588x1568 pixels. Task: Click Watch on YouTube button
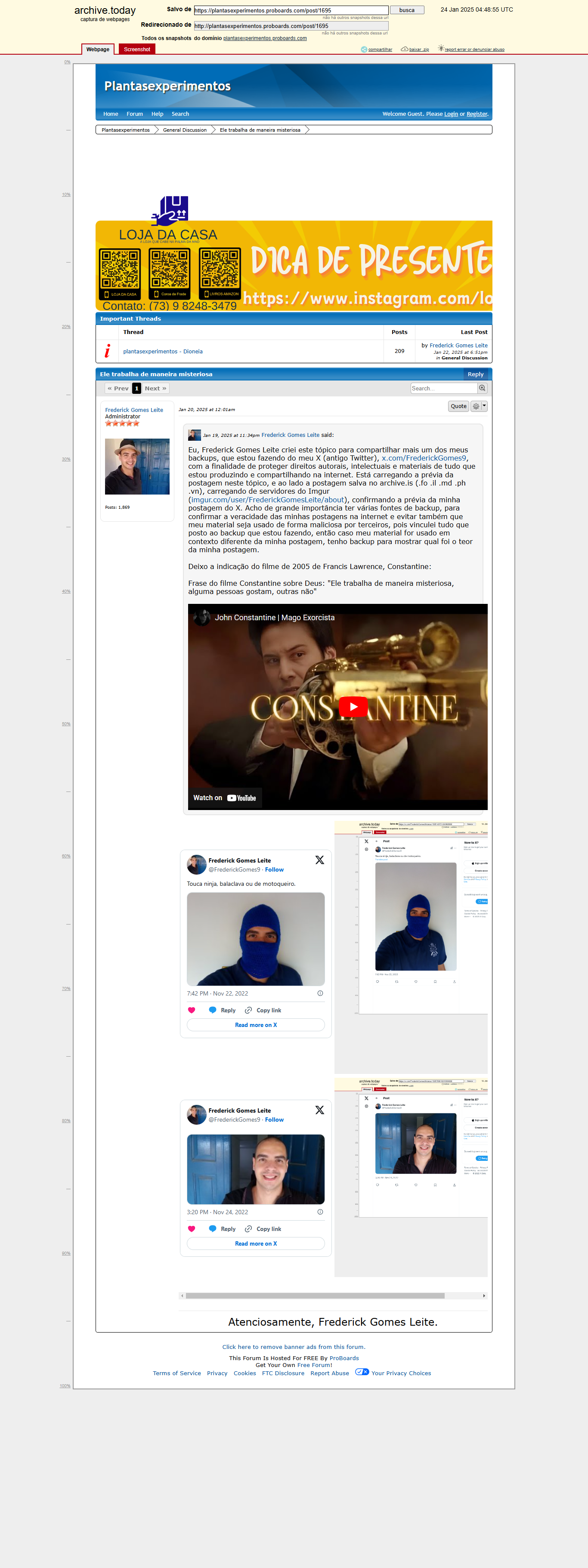point(225,798)
